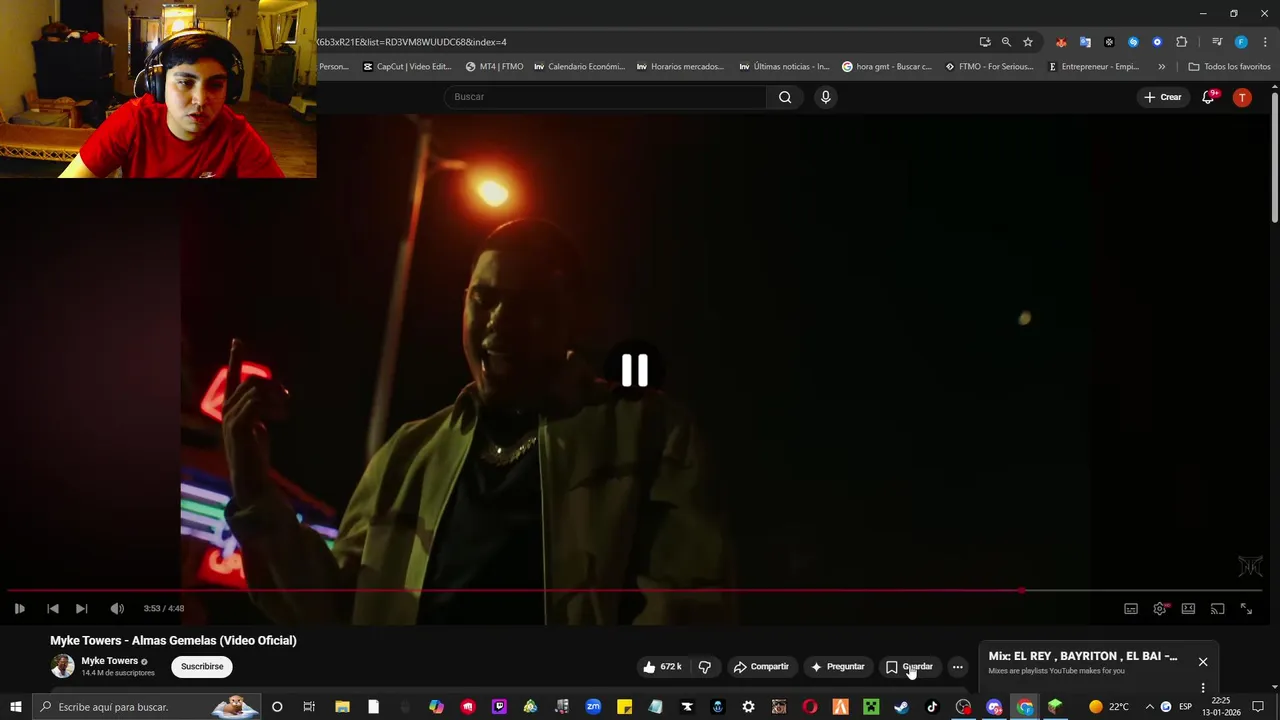
Task: Skip to the next video
Action: pyautogui.click(x=82, y=608)
